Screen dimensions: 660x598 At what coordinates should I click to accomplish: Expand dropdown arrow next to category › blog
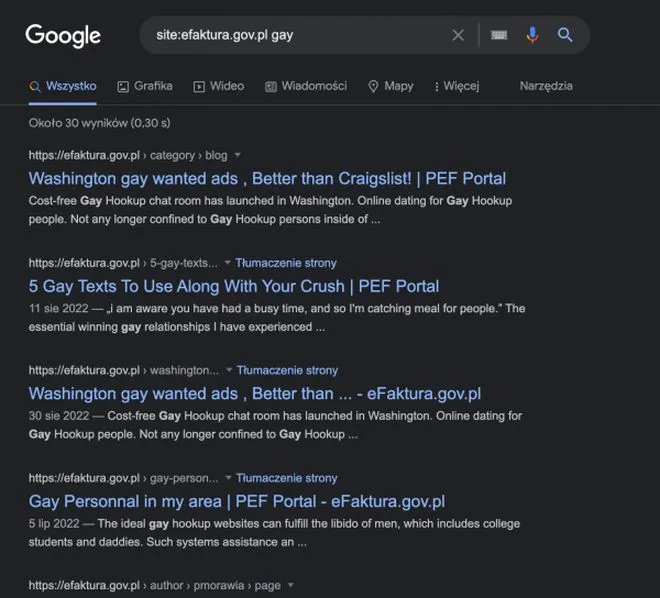coord(237,155)
